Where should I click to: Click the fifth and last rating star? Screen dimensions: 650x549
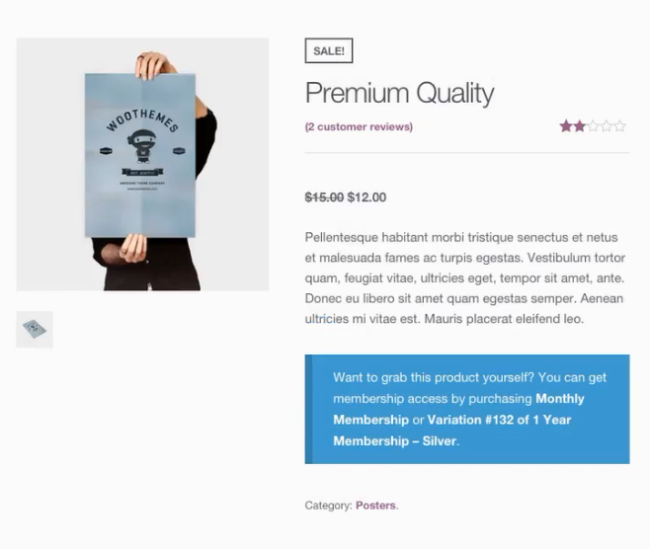pyautogui.click(x=620, y=126)
